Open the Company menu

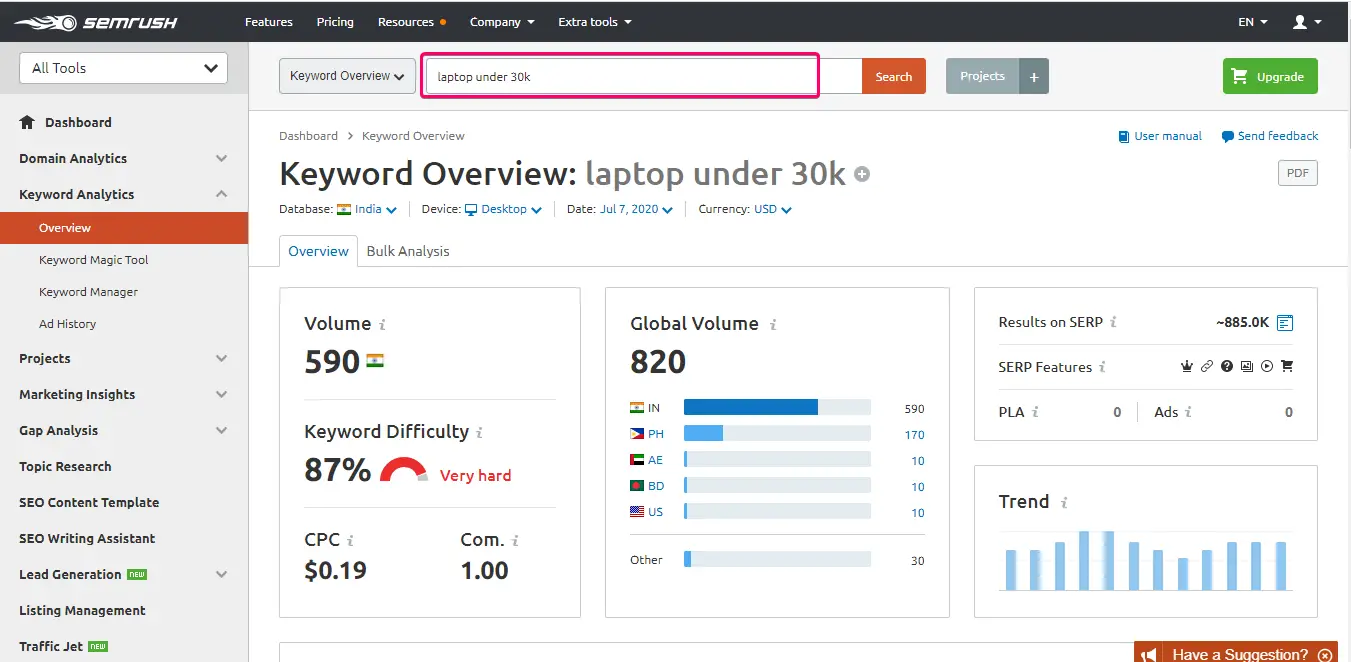(x=502, y=22)
